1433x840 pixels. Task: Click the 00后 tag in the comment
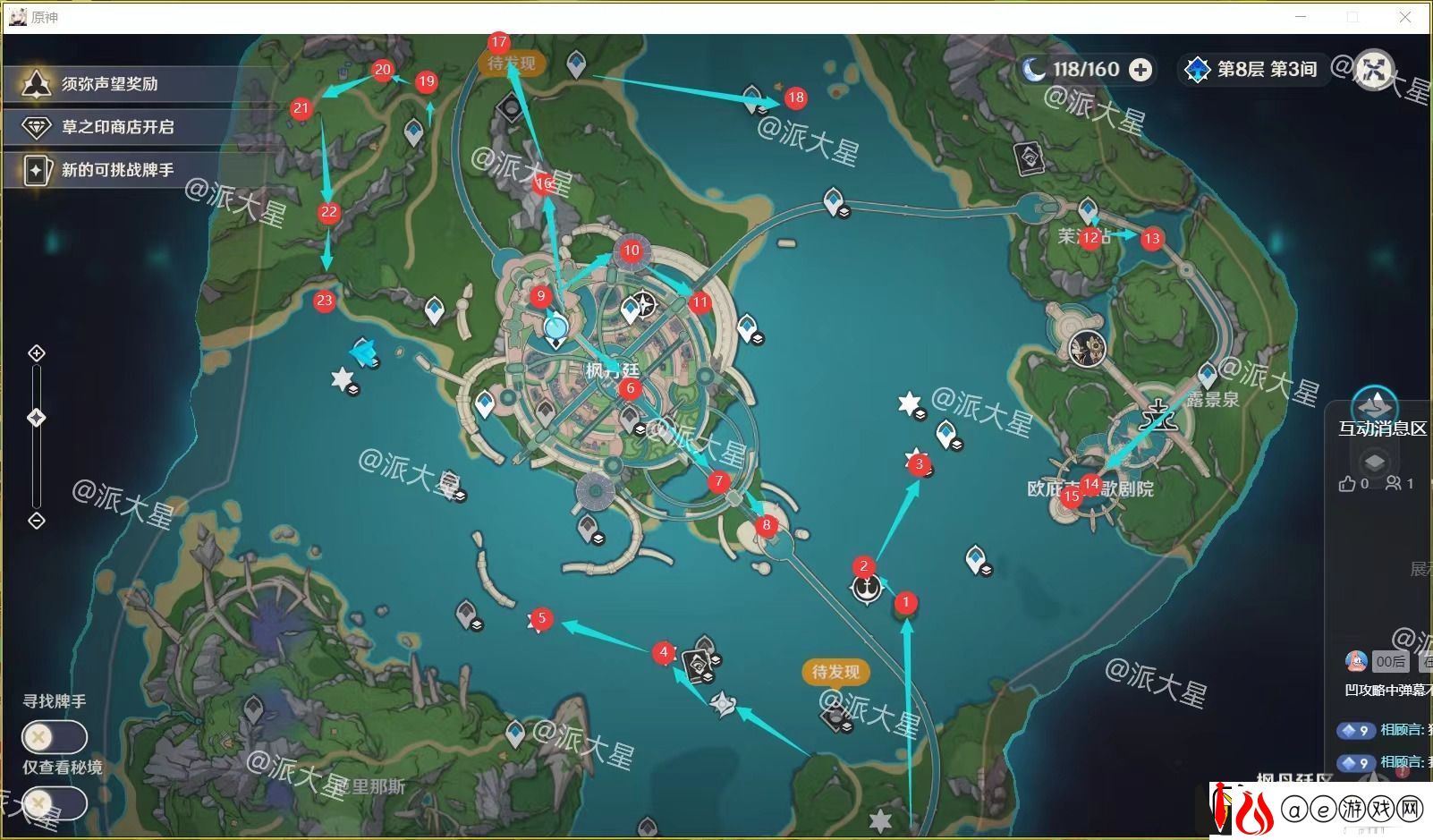(x=1391, y=662)
